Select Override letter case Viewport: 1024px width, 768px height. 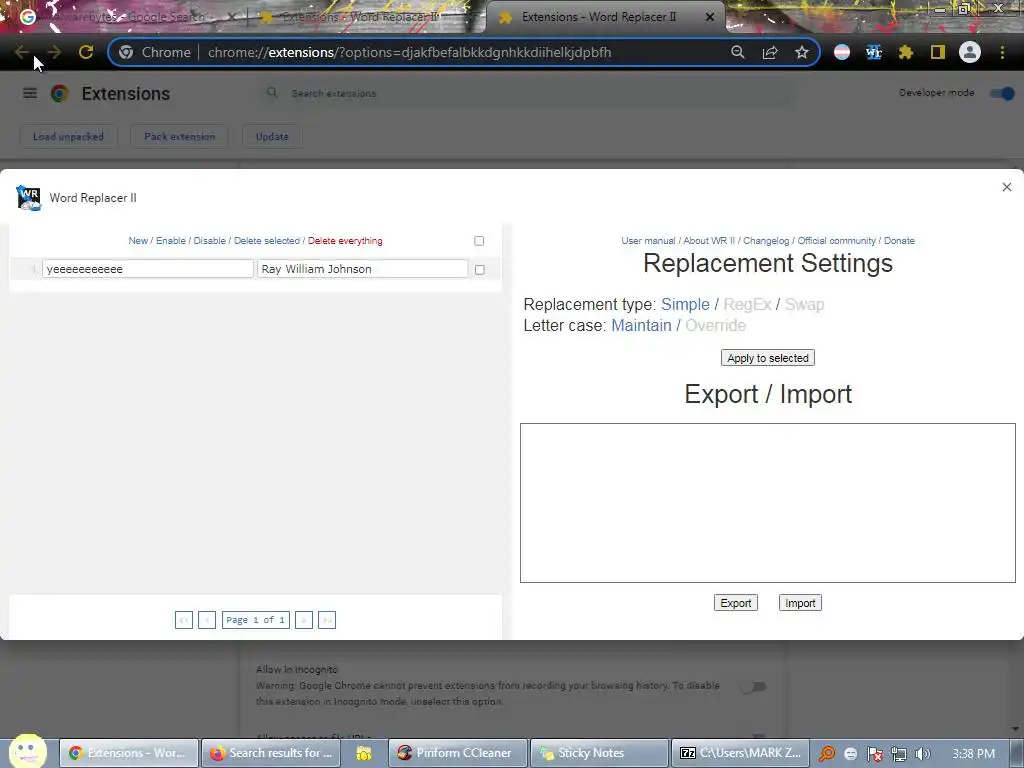[x=715, y=325]
